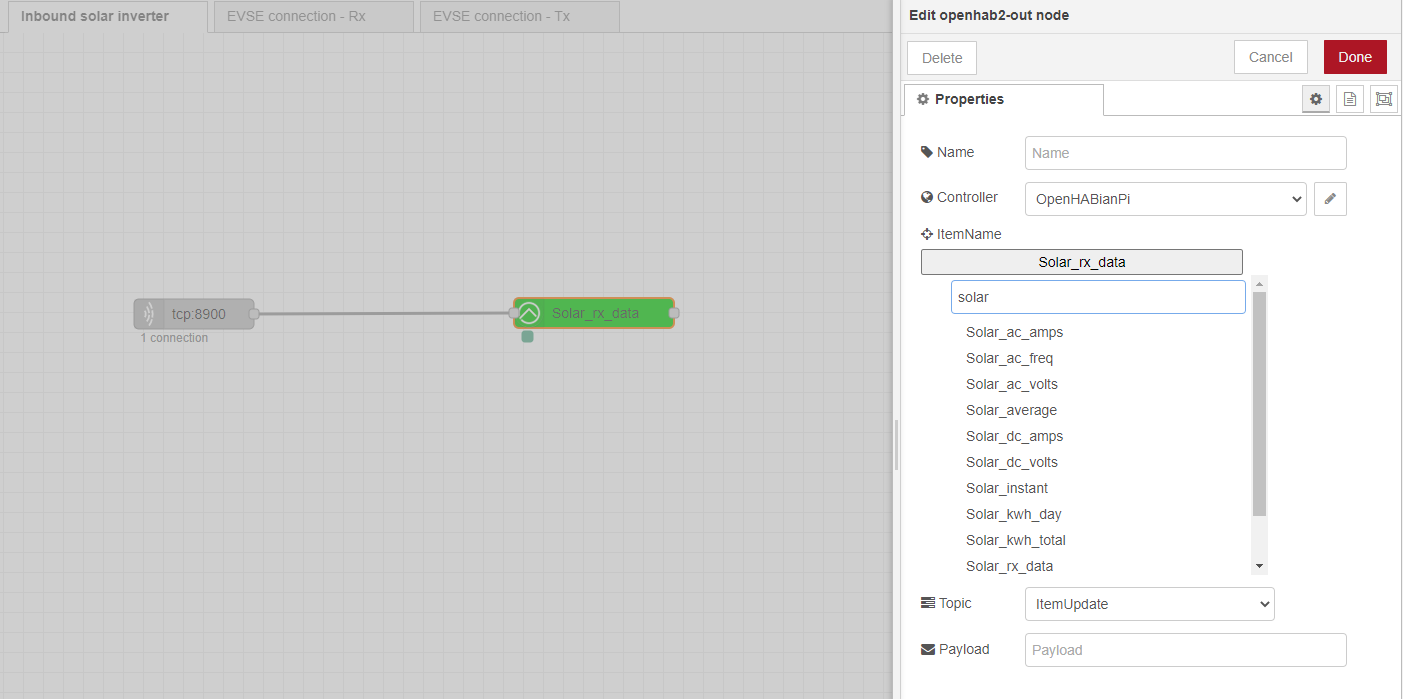This screenshot has height=699, width=1403.
Task: Choose Solar_ac_volts from the list
Action: [1011, 384]
